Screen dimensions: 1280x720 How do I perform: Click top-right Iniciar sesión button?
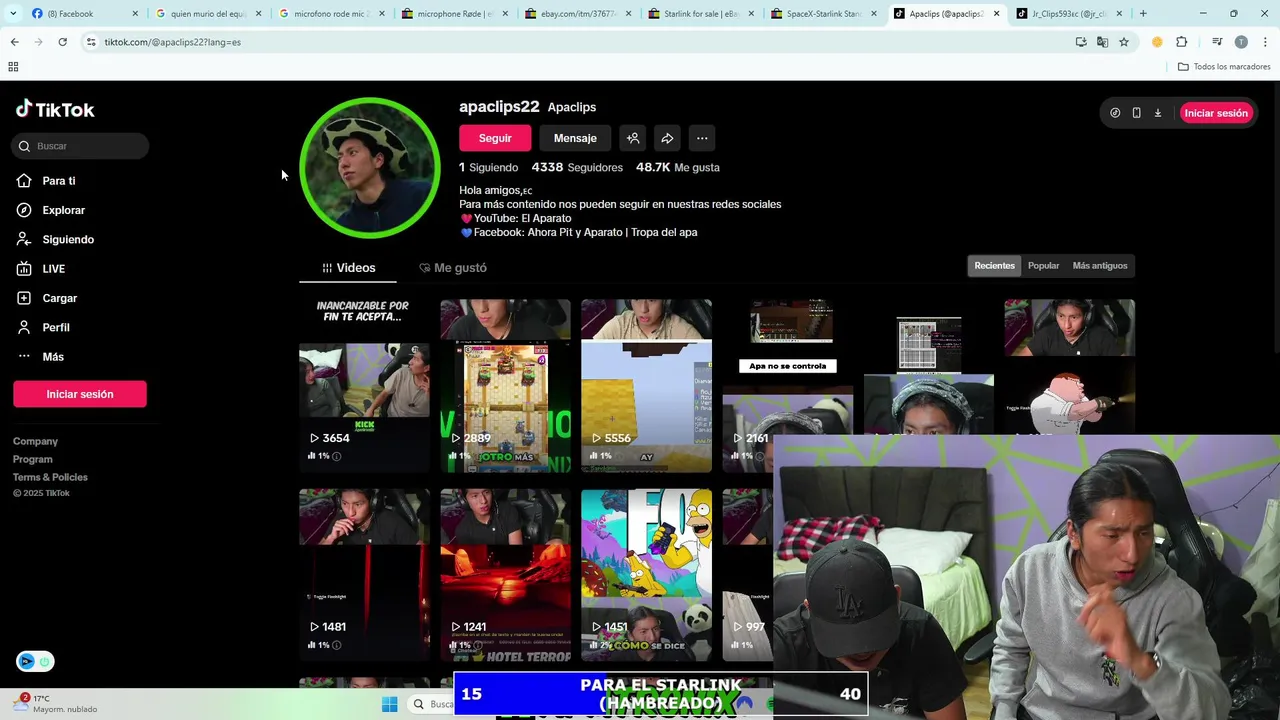1216,113
